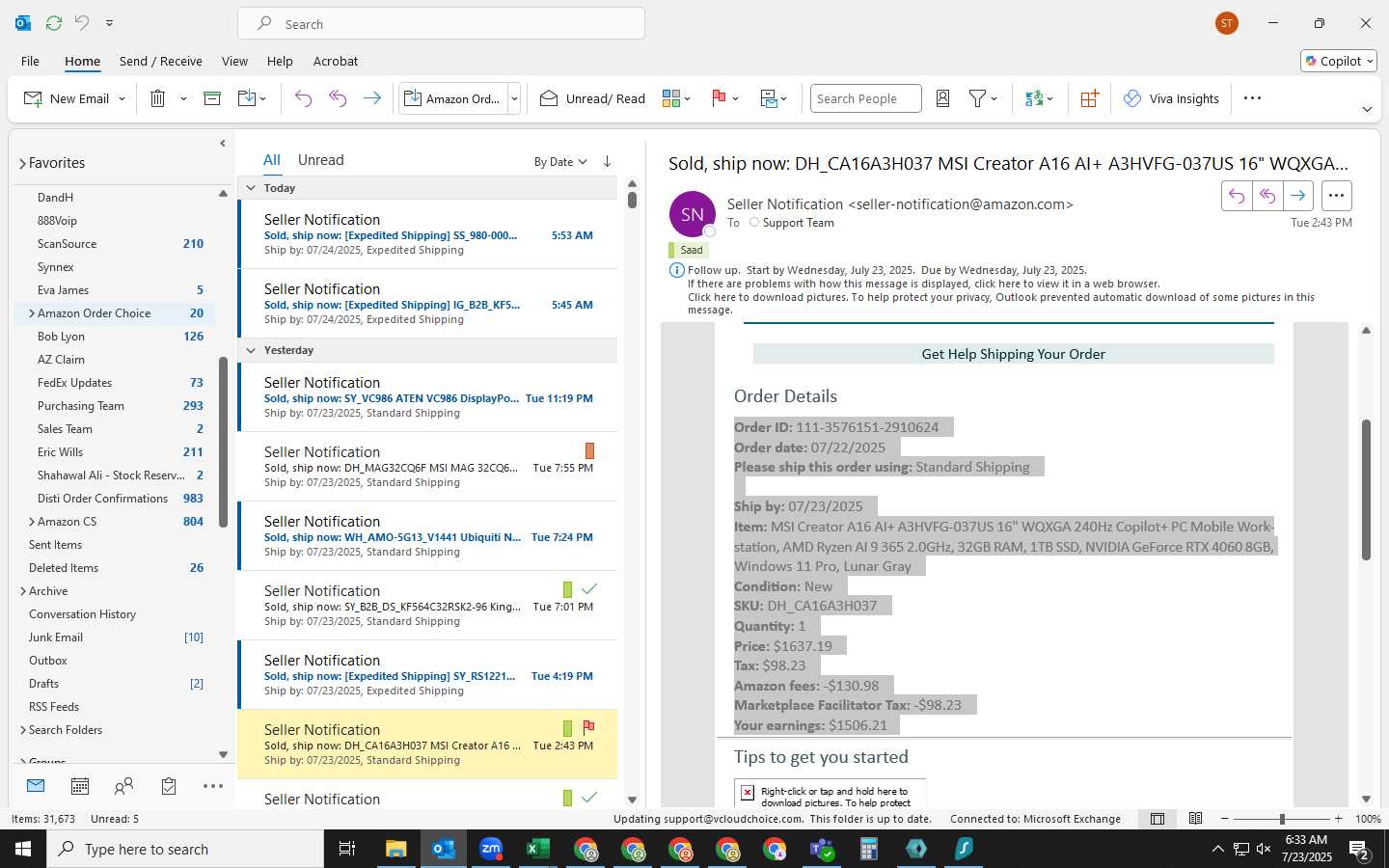Collapse the folder pane arrow
The height and width of the screenshot is (868, 1389).
[223, 144]
